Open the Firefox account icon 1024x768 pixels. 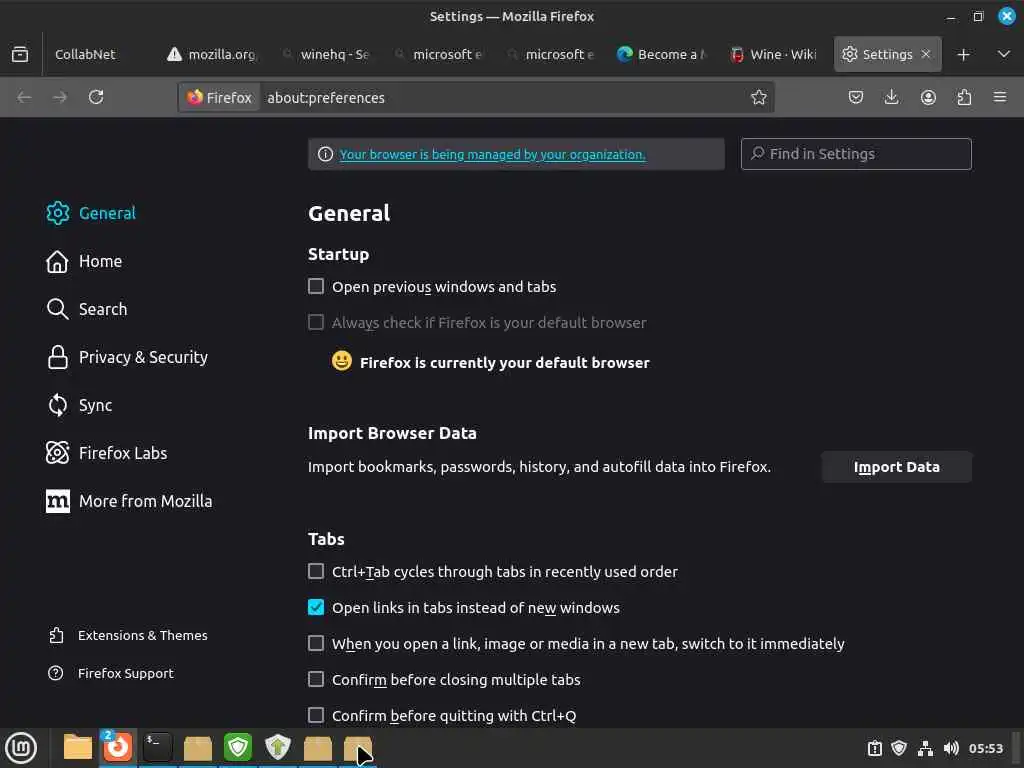click(928, 97)
